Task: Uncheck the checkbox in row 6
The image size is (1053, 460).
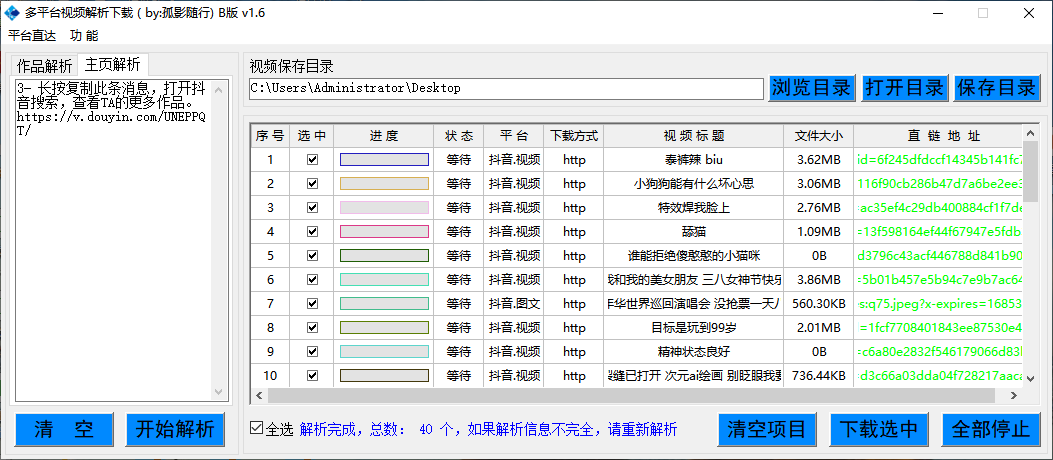Action: point(312,279)
